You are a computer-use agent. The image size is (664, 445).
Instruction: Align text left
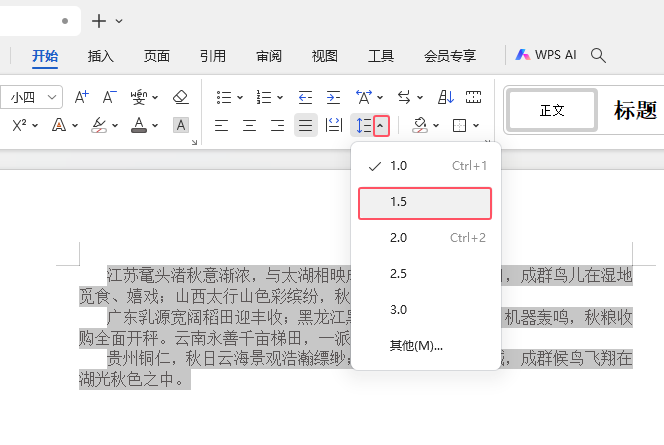(x=221, y=125)
